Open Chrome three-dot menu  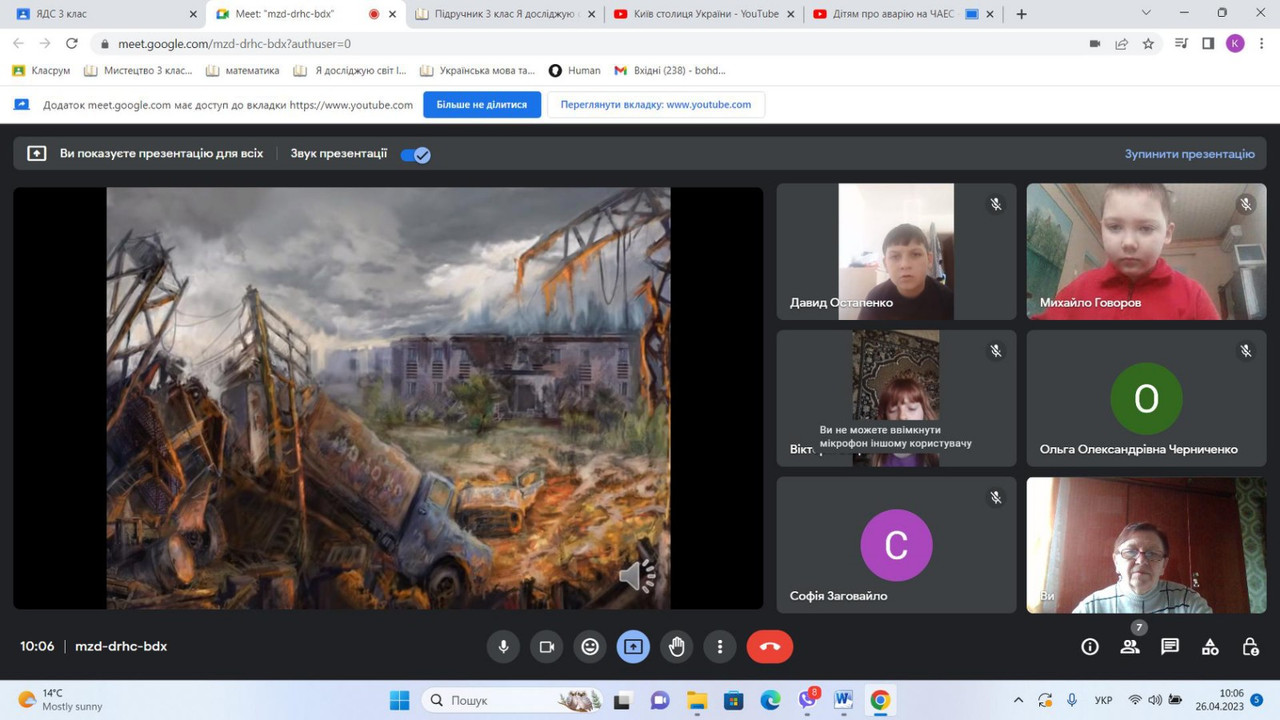1261,44
